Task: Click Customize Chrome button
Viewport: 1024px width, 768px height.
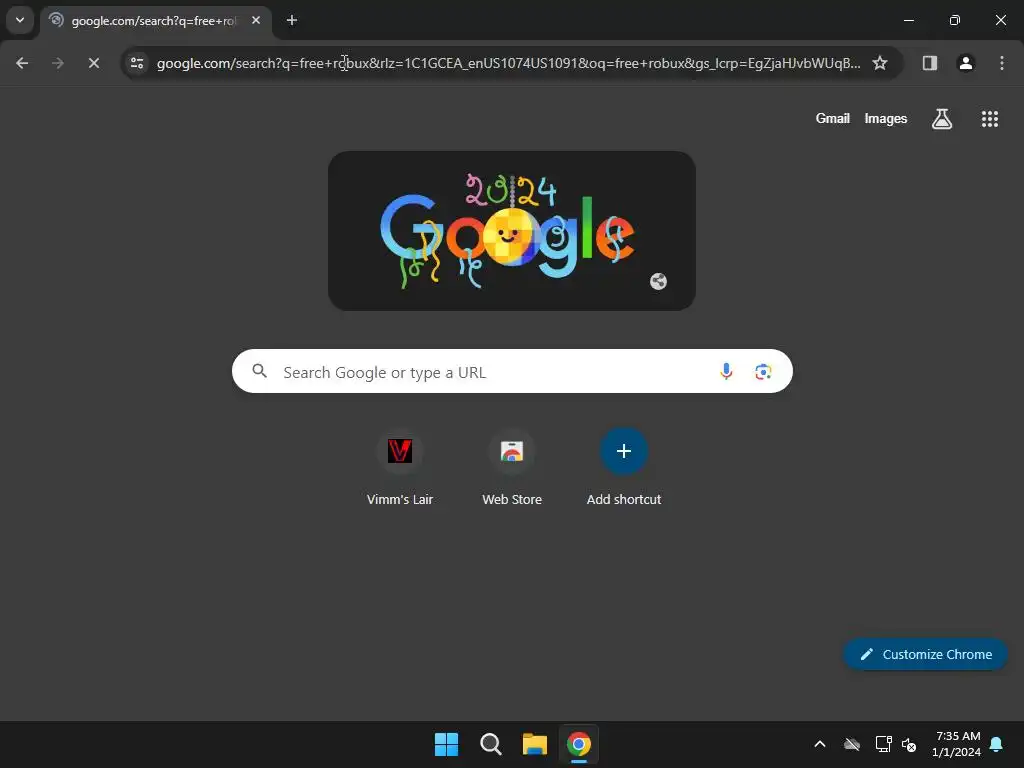Action: 925,654
